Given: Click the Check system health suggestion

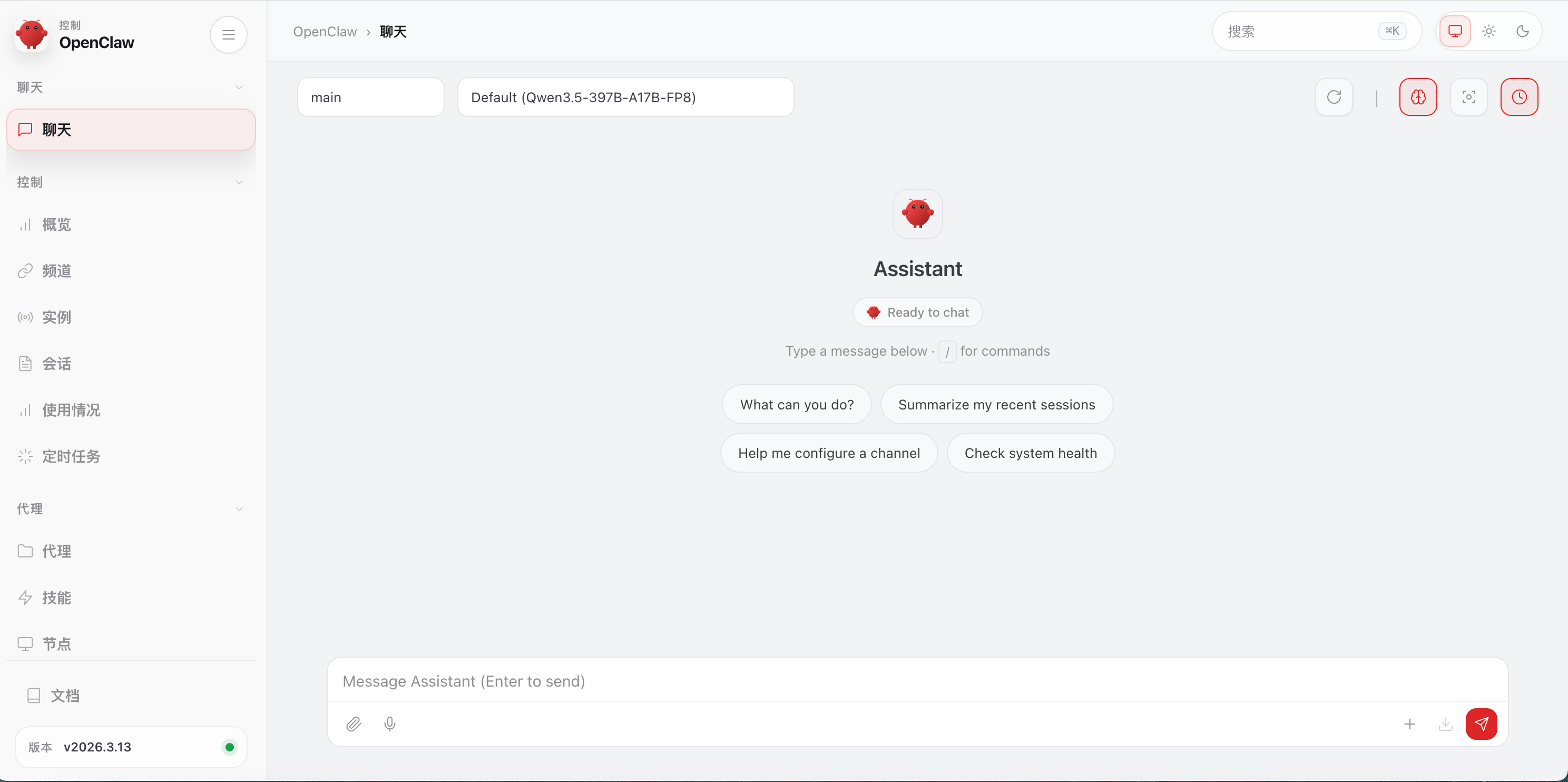Looking at the screenshot, I should tap(1030, 453).
